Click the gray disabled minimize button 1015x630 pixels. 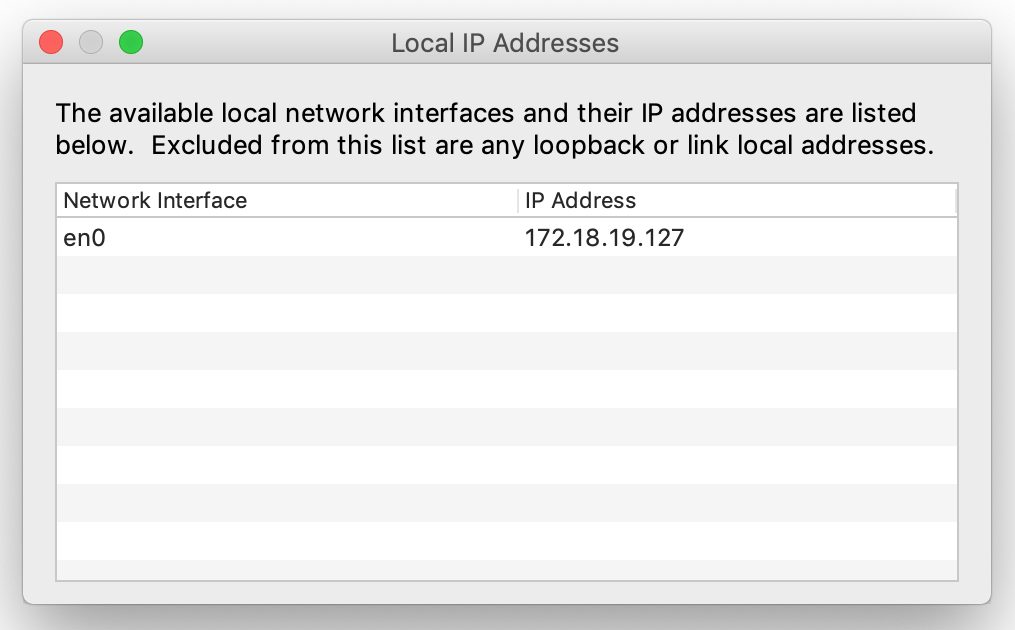point(91,43)
